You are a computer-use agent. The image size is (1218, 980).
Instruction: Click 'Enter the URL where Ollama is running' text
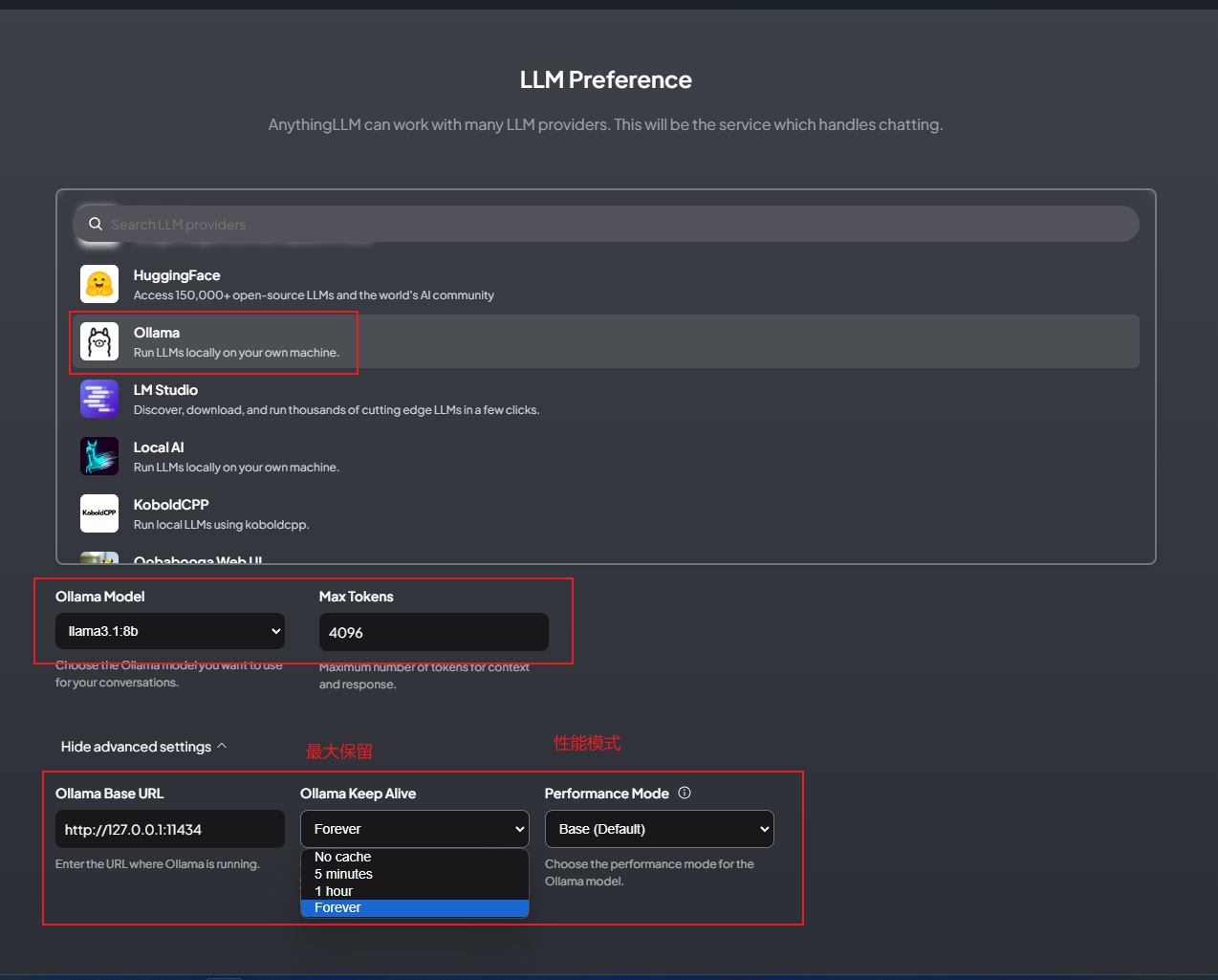click(158, 864)
